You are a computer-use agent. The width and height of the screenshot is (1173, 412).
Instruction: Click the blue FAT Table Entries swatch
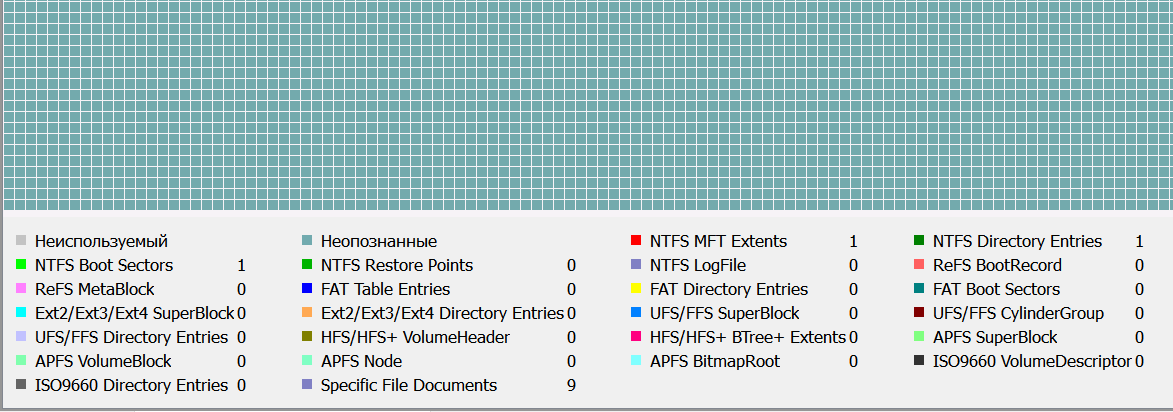(x=307, y=289)
